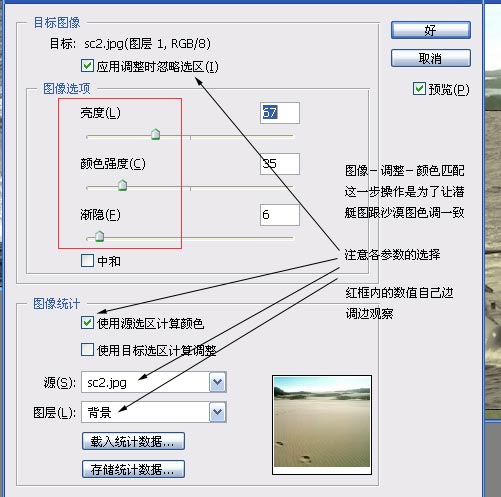The height and width of the screenshot is (497, 501).
Task: Click the 源 combo box showing sc2.jpg
Action: coord(154,382)
